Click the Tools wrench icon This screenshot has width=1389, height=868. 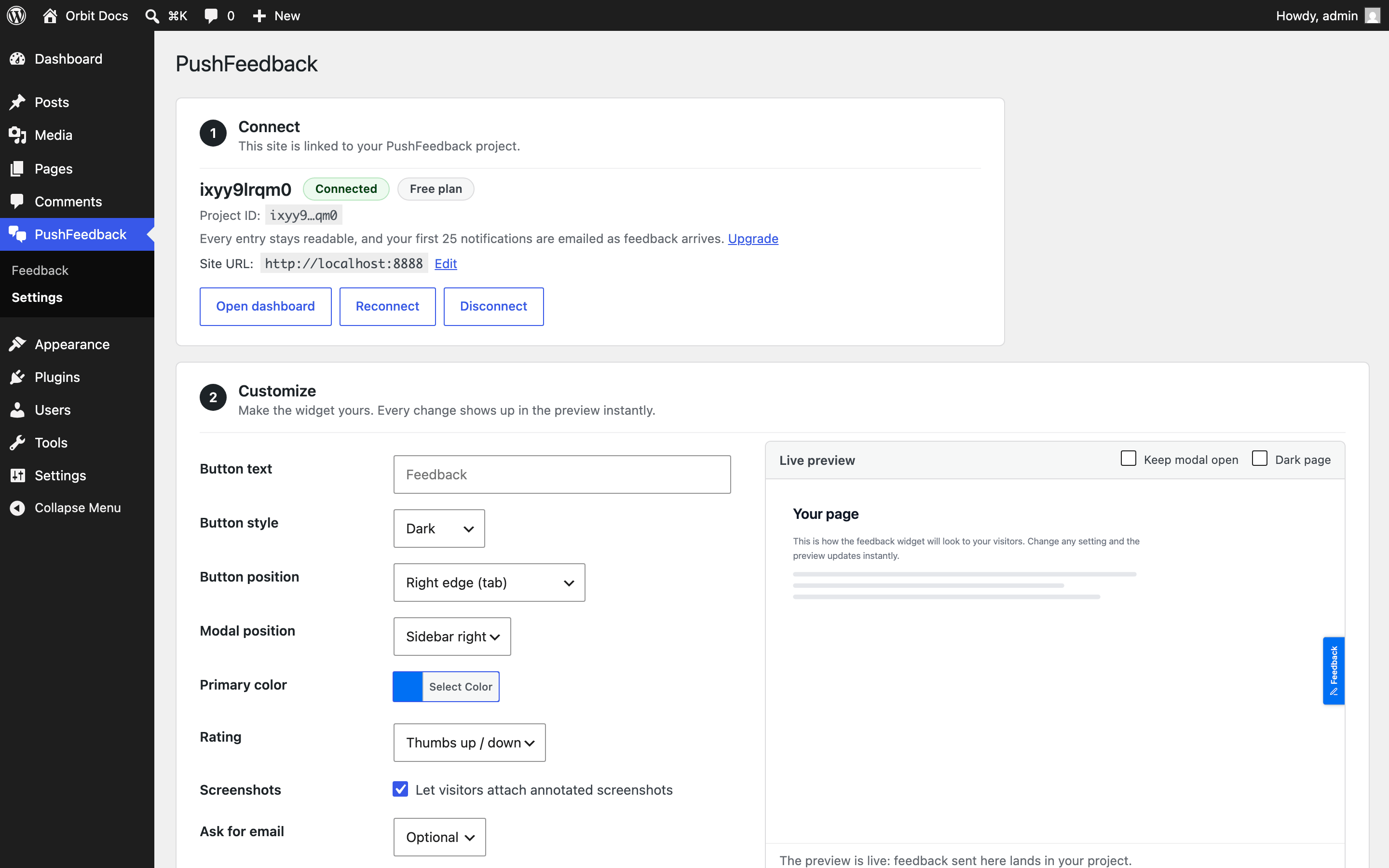[18, 442]
